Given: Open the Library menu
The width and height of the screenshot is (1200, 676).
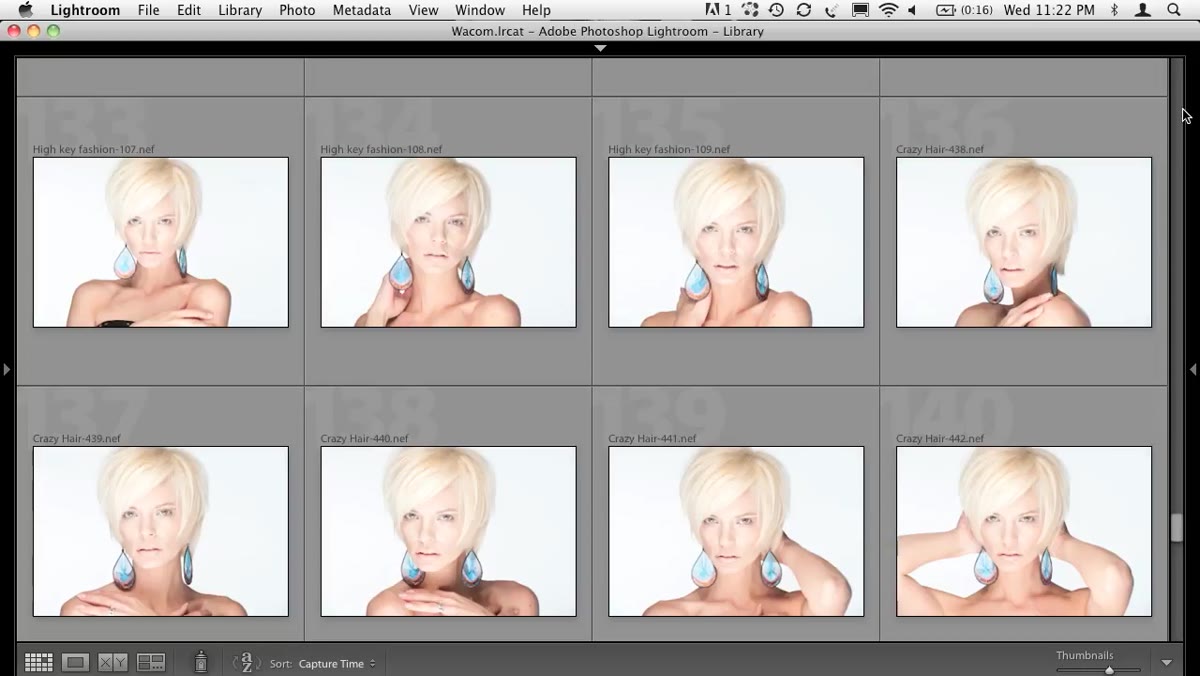Looking at the screenshot, I should click(240, 10).
